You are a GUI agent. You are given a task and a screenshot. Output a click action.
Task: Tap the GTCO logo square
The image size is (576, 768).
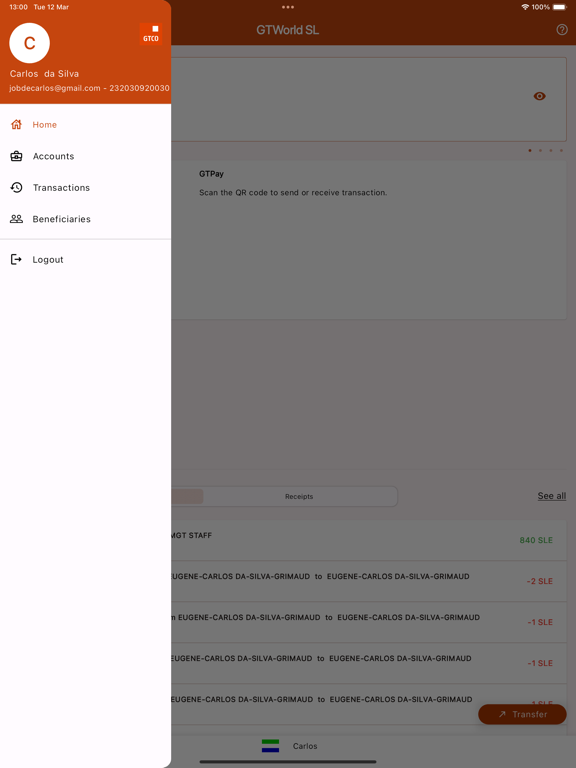[x=151, y=34]
